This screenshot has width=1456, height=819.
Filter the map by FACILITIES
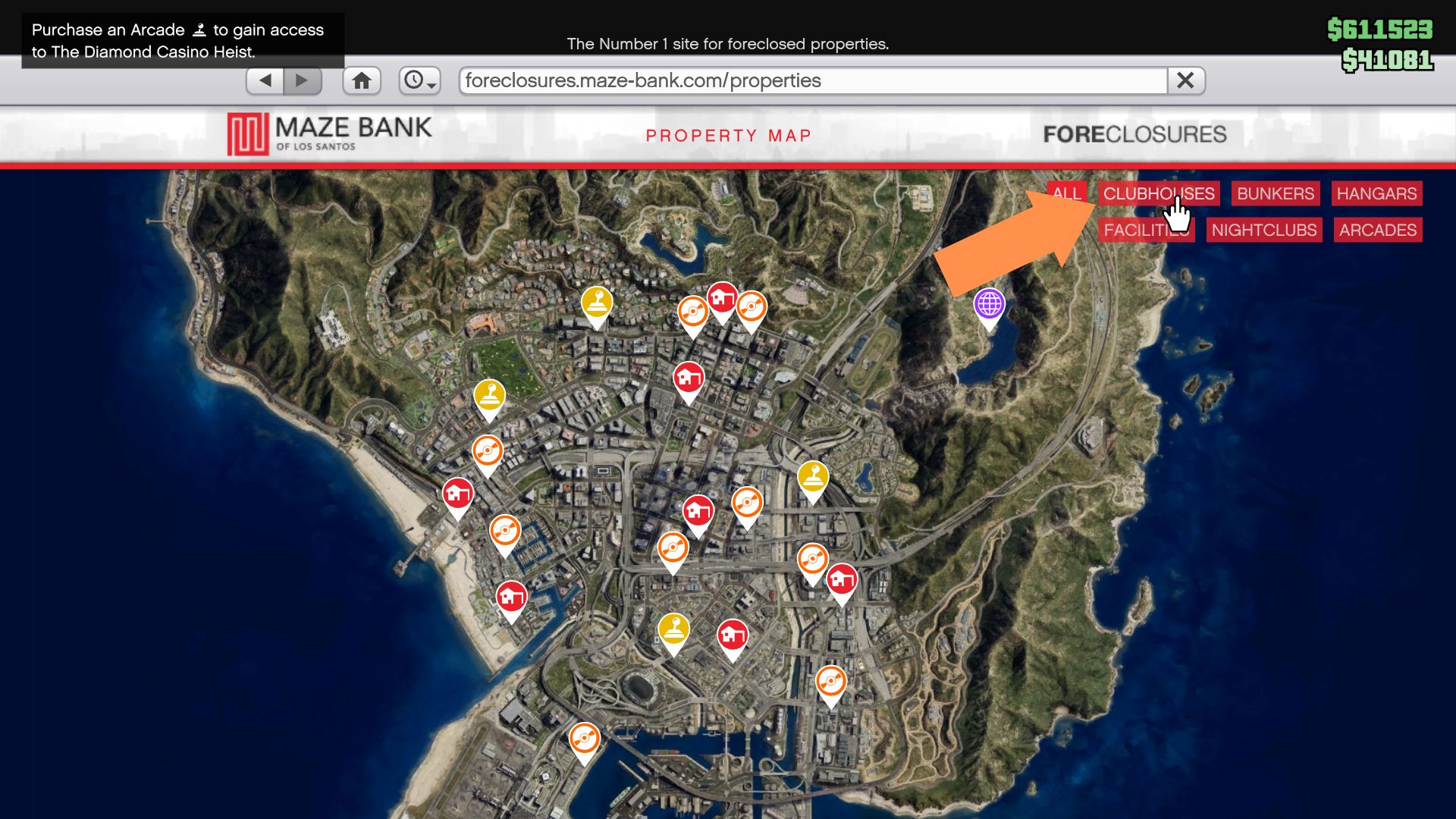[1146, 230]
